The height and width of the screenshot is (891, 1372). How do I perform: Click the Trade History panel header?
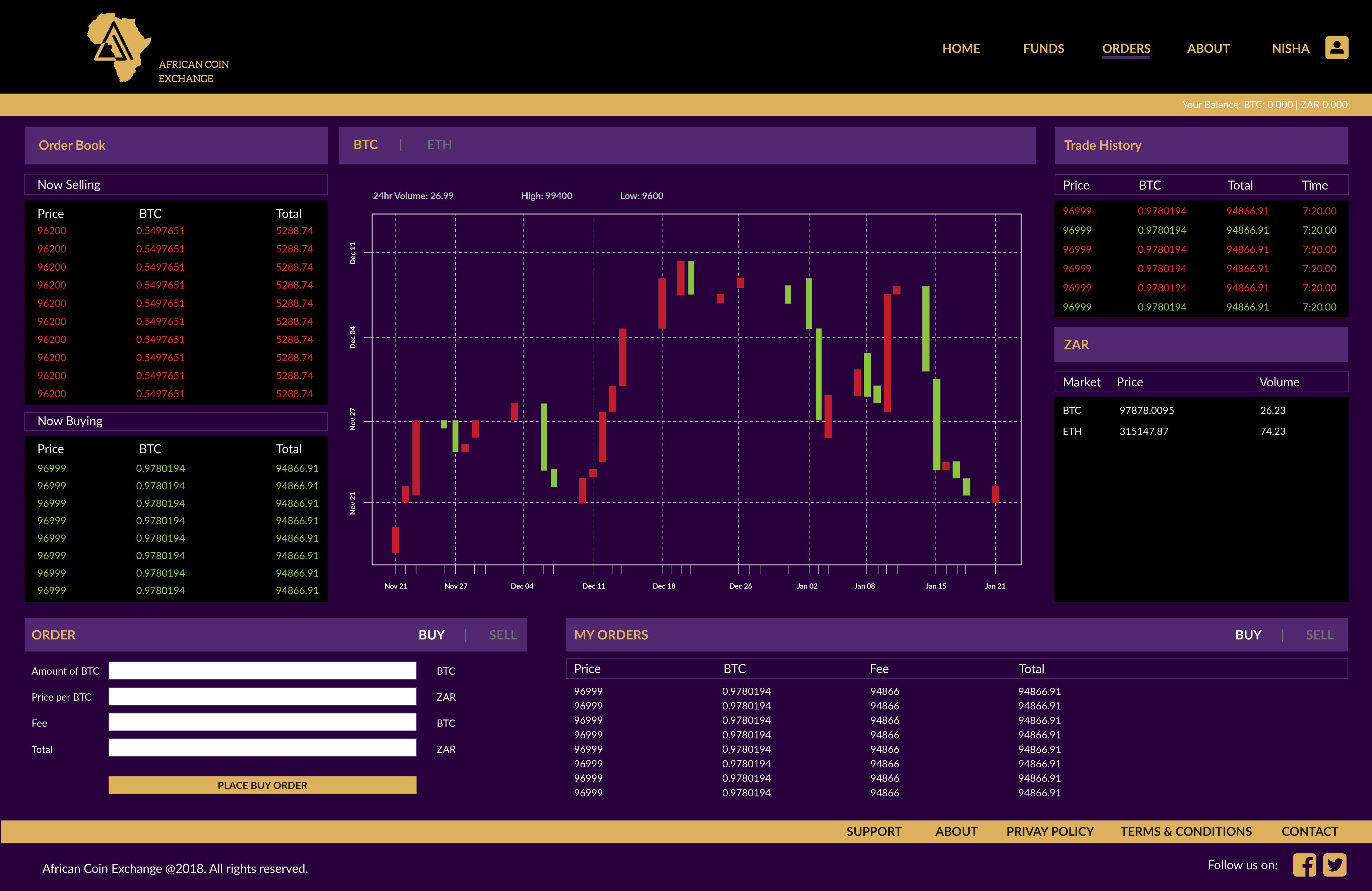pyautogui.click(x=1201, y=145)
